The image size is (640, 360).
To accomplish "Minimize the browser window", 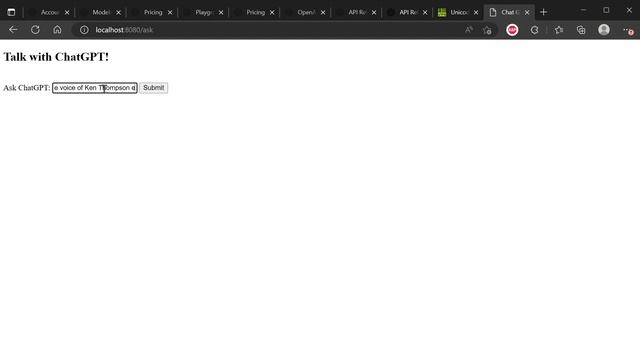I will point(583,10).
